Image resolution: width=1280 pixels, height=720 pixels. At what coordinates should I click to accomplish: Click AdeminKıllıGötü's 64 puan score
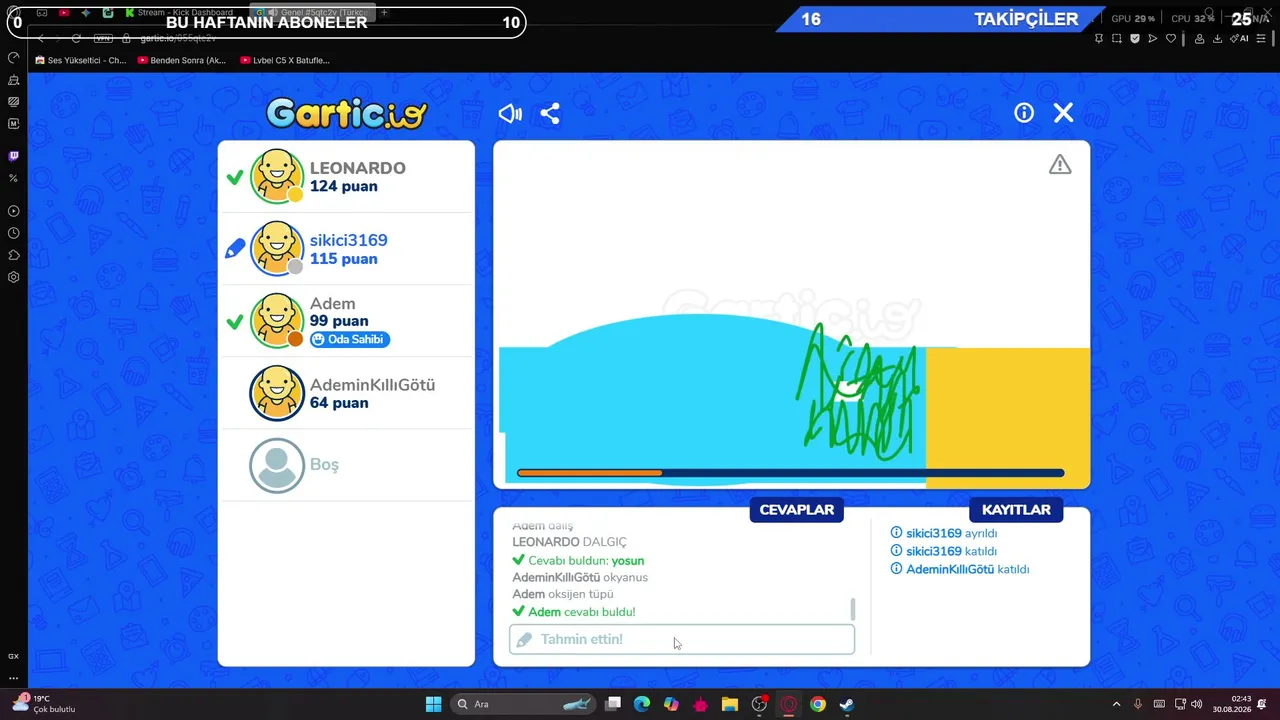pyautogui.click(x=339, y=403)
